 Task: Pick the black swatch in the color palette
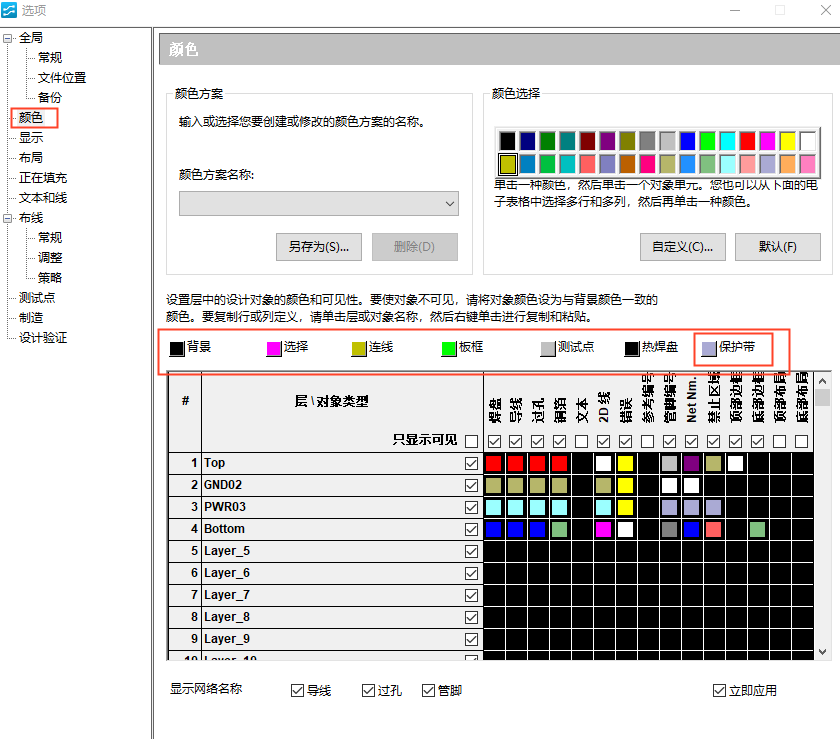click(x=507, y=141)
